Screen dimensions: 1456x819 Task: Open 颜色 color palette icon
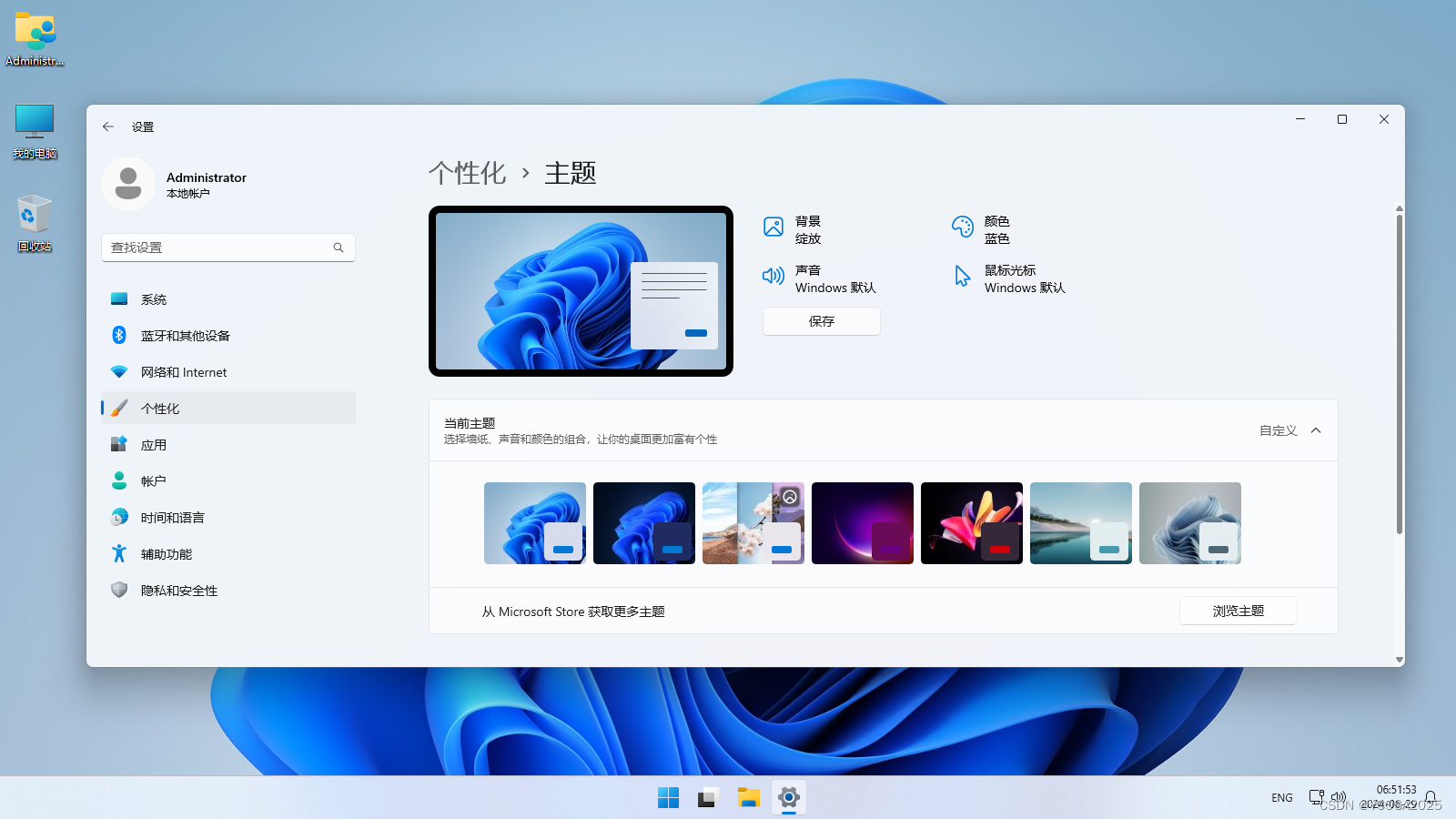coord(963,227)
